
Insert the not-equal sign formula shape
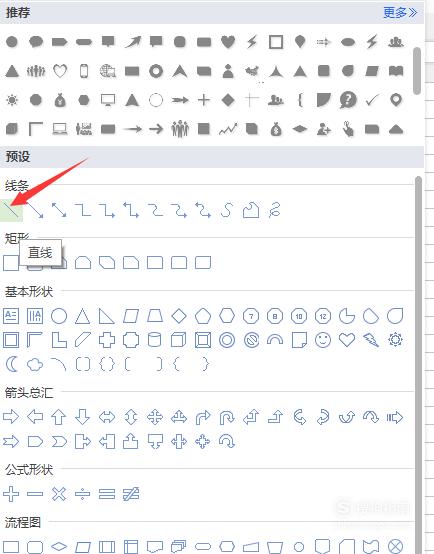coord(131,494)
